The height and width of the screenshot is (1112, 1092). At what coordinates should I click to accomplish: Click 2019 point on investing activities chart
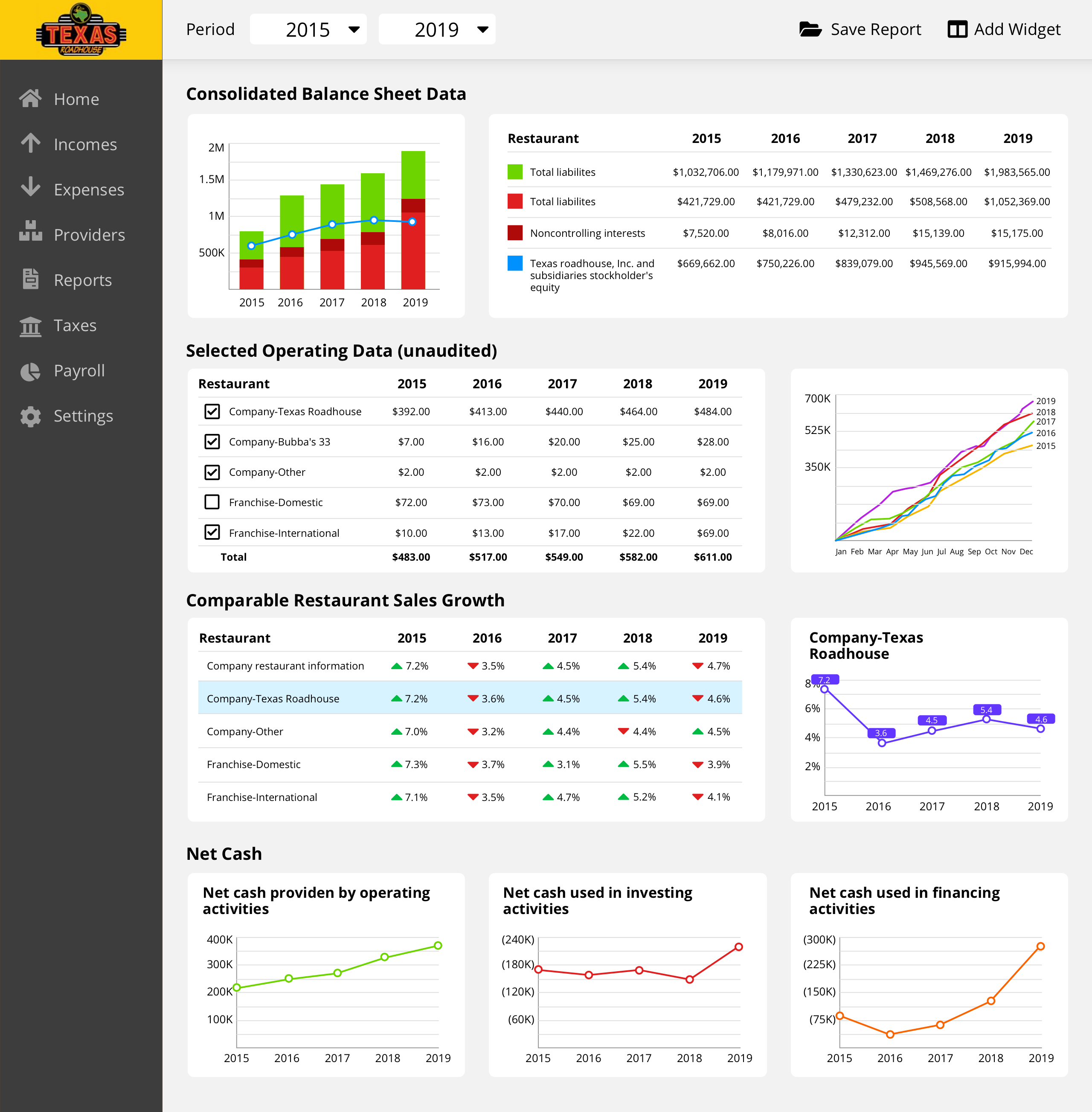coord(739,947)
